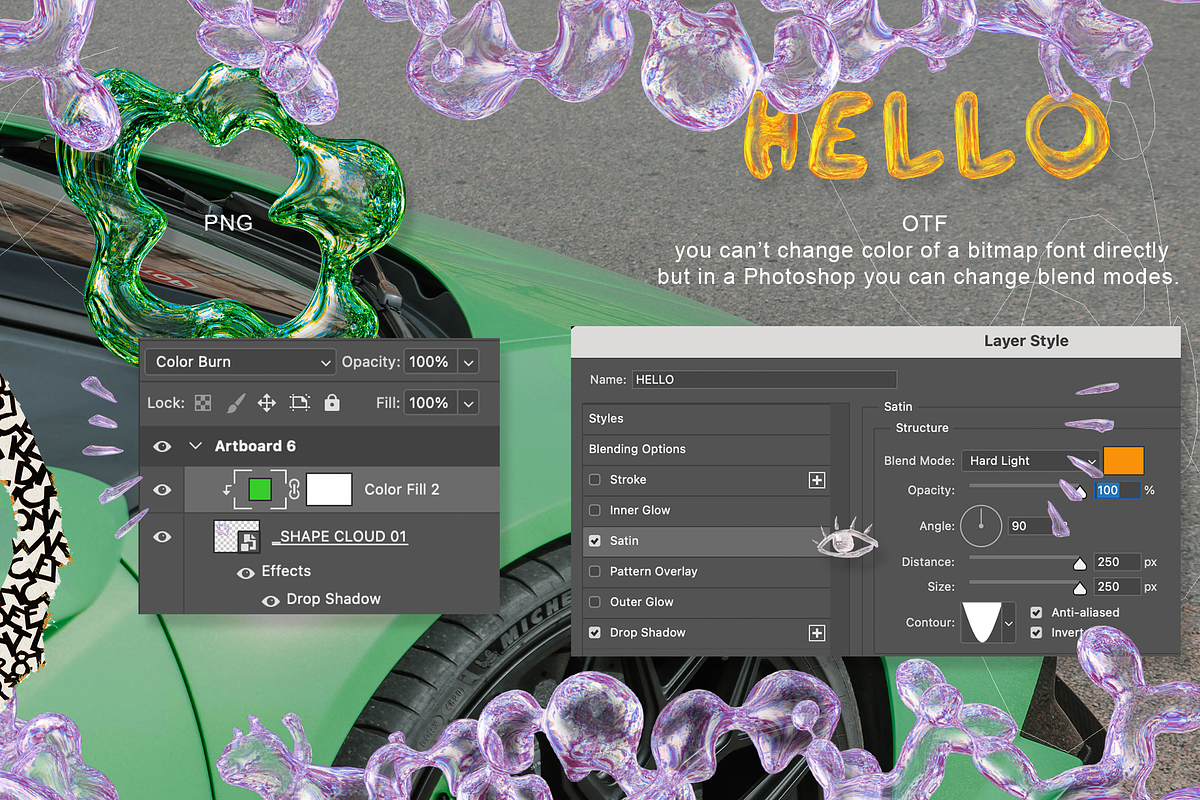Open the layer Opacity dropdown arrow
Image resolution: width=1200 pixels, height=800 pixels.
(x=468, y=362)
